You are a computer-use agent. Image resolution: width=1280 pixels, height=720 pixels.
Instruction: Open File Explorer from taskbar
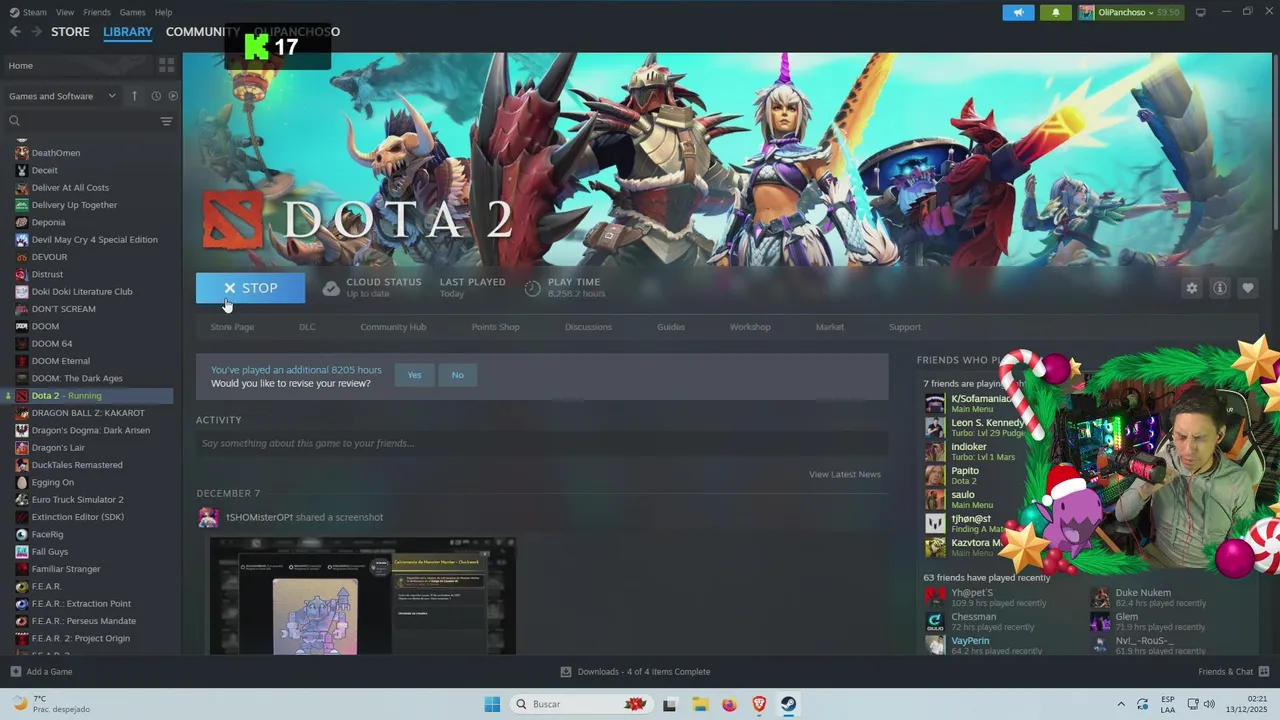click(x=699, y=704)
